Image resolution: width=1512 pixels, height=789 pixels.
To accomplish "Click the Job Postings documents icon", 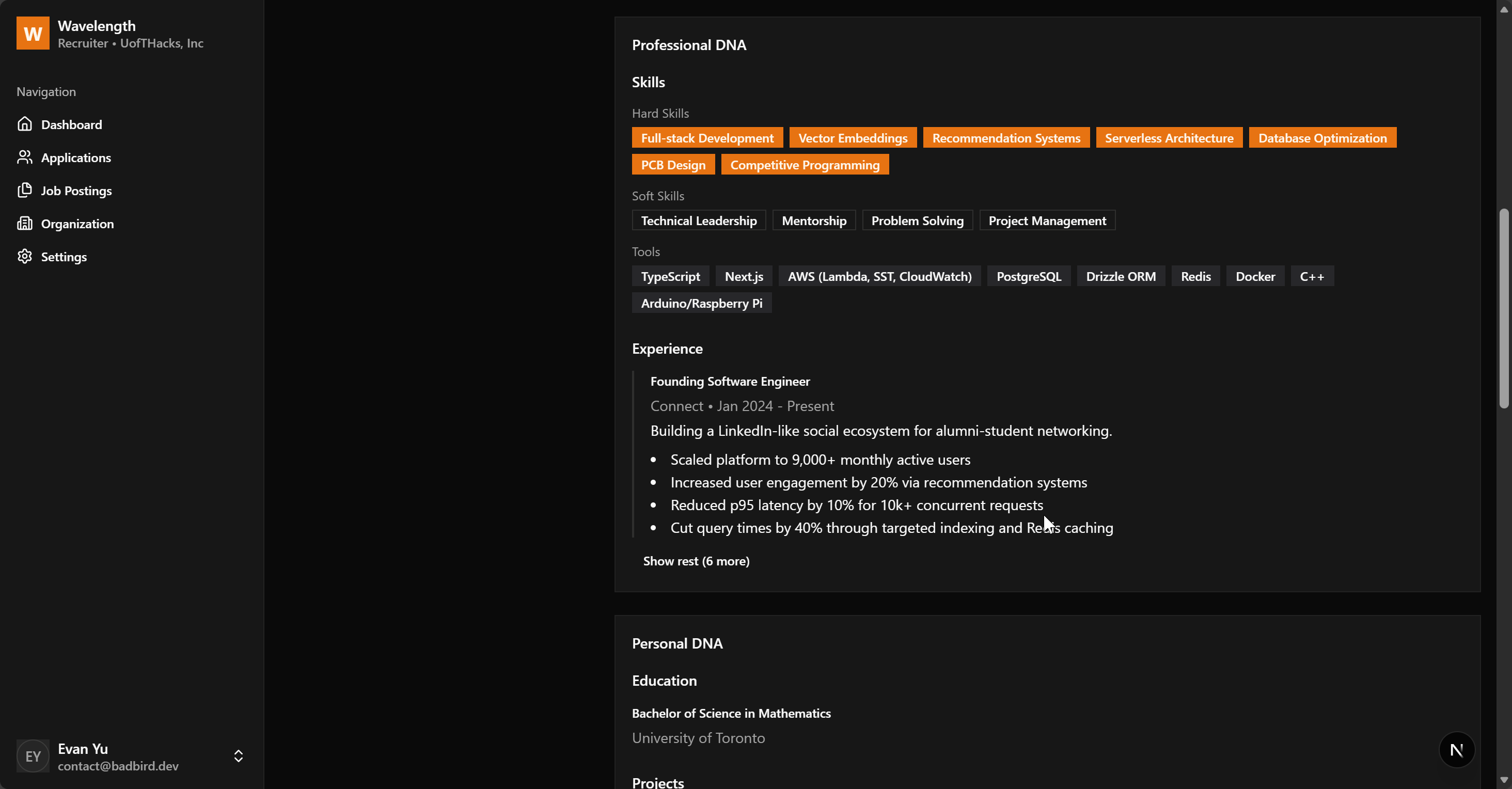I will (24, 190).
